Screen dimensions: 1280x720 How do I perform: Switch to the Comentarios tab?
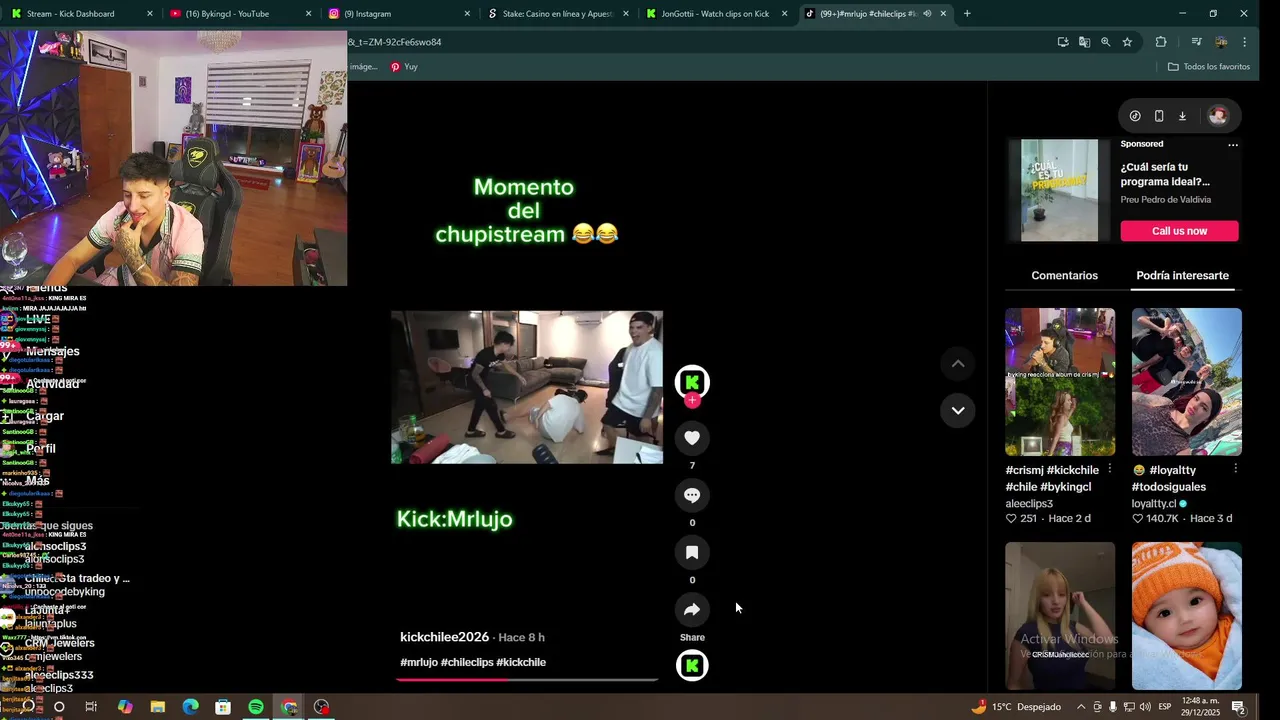(x=1064, y=276)
